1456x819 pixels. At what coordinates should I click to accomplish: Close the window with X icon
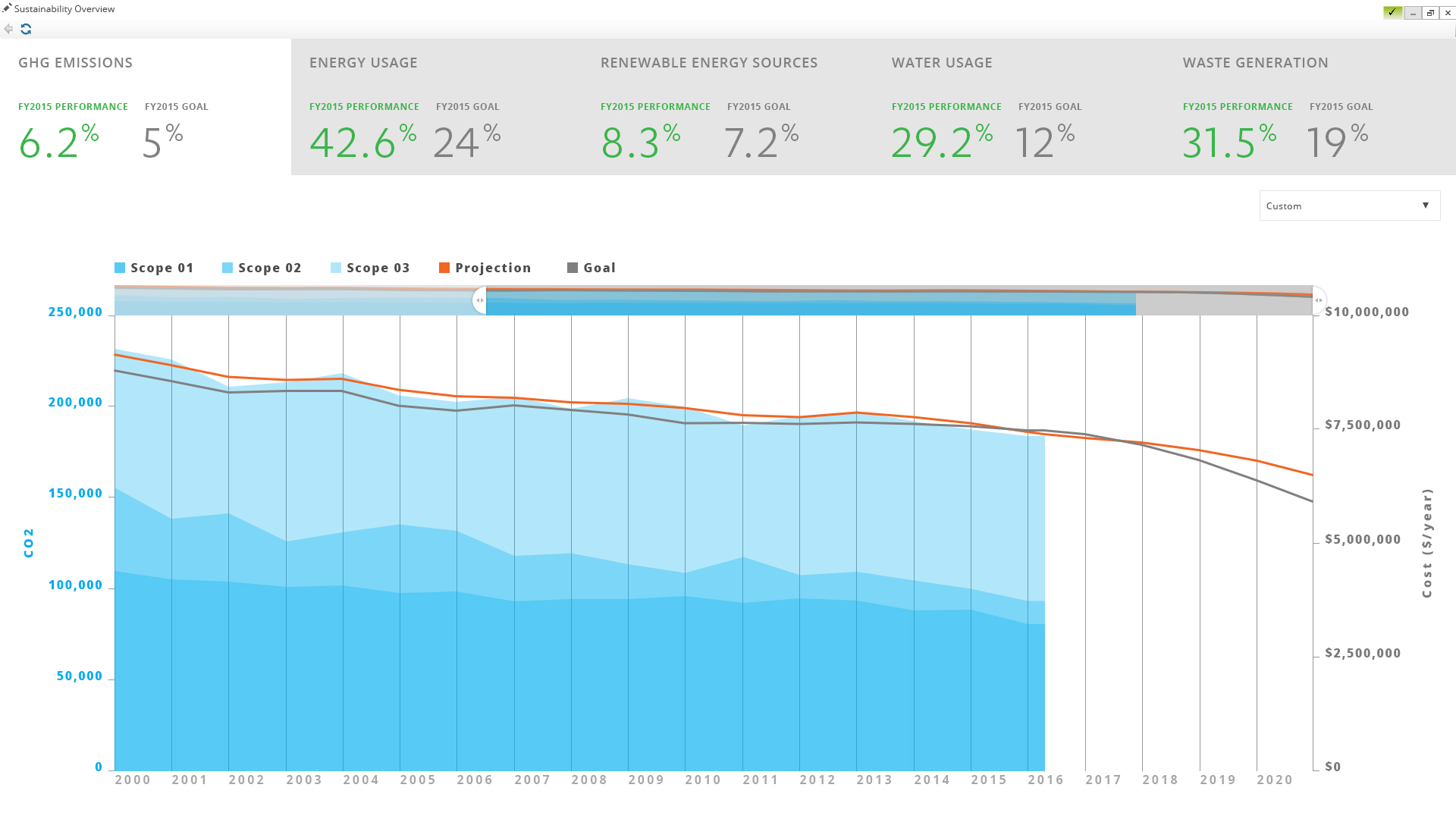(x=1448, y=13)
